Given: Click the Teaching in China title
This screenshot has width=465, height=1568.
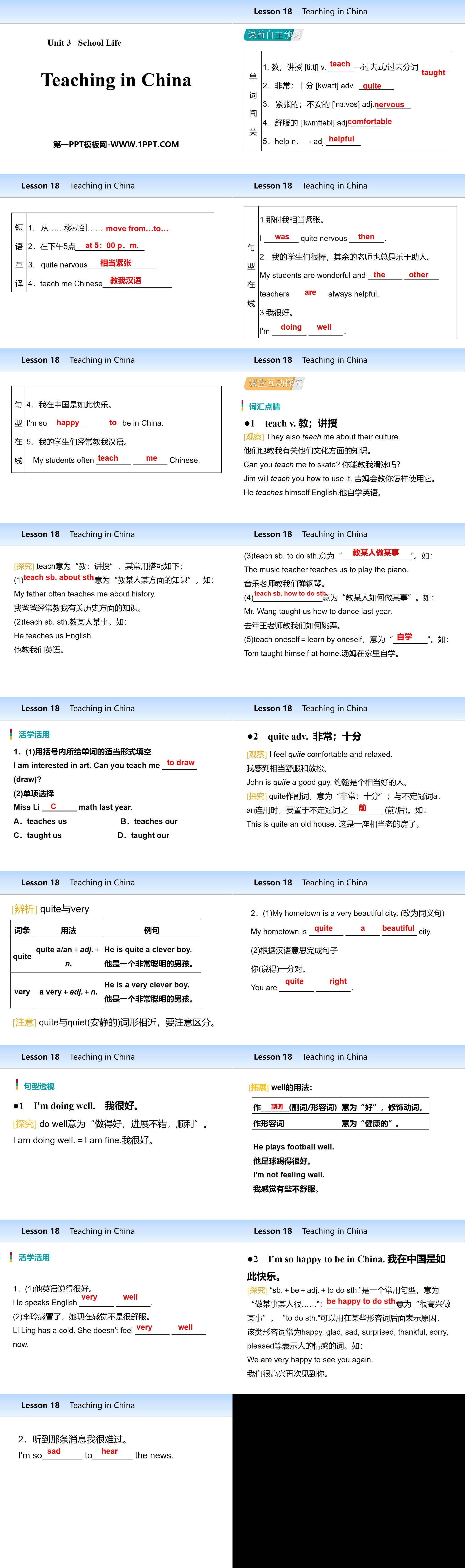Looking at the screenshot, I should pyautogui.click(x=116, y=80).
